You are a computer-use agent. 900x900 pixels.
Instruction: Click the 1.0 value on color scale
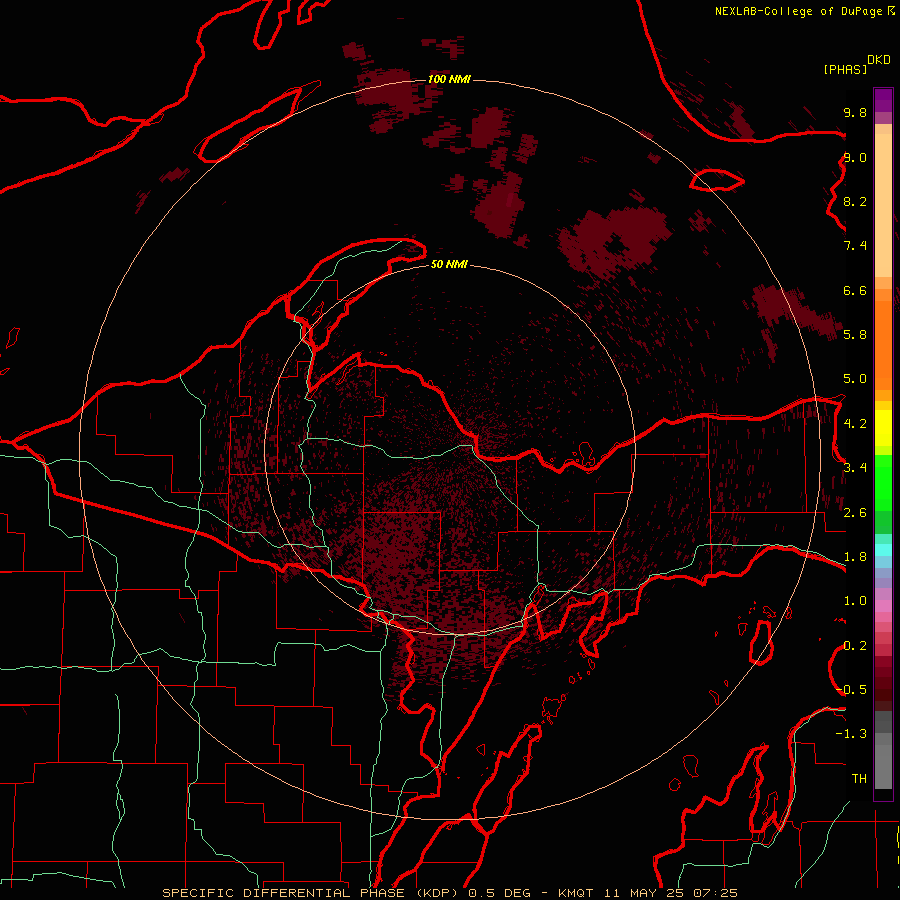point(855,600)
